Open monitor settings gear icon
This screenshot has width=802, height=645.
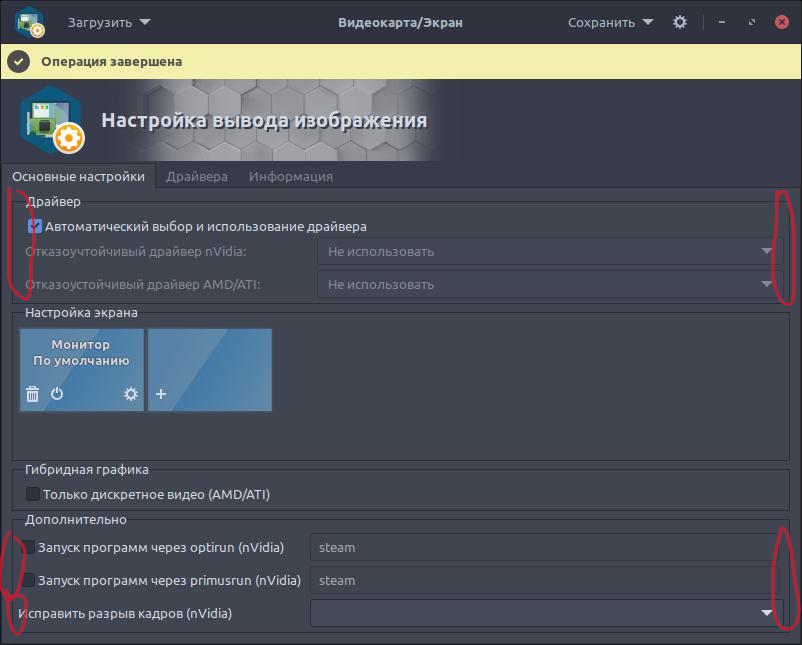[x=130, y=394]
